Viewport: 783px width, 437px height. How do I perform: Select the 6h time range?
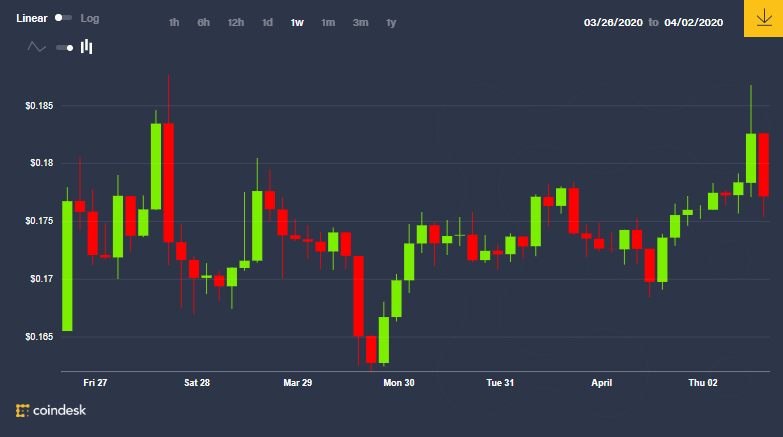(x=203, y=22)
